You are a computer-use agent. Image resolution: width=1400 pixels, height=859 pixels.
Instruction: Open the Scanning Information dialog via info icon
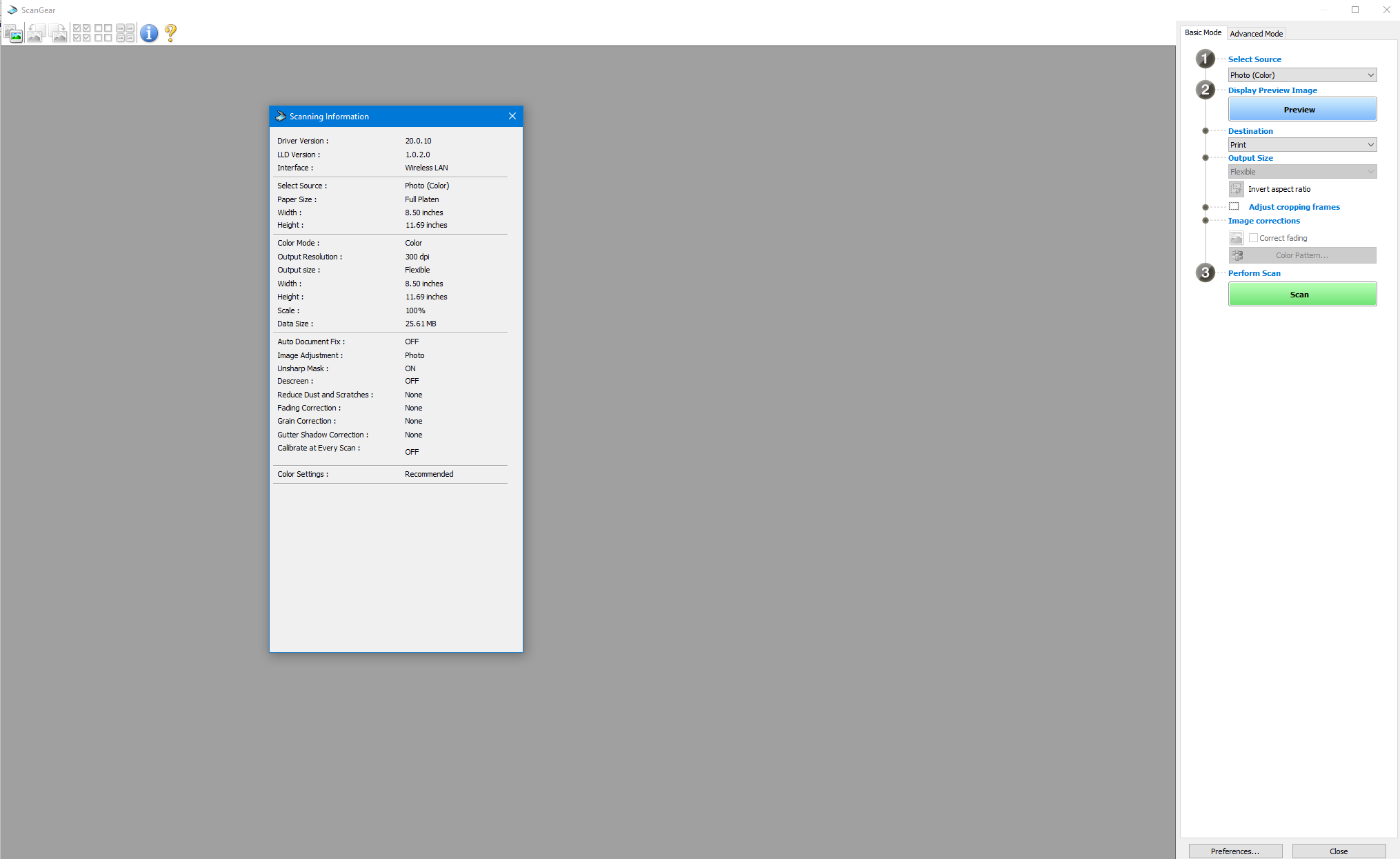[x=149, y=33]
